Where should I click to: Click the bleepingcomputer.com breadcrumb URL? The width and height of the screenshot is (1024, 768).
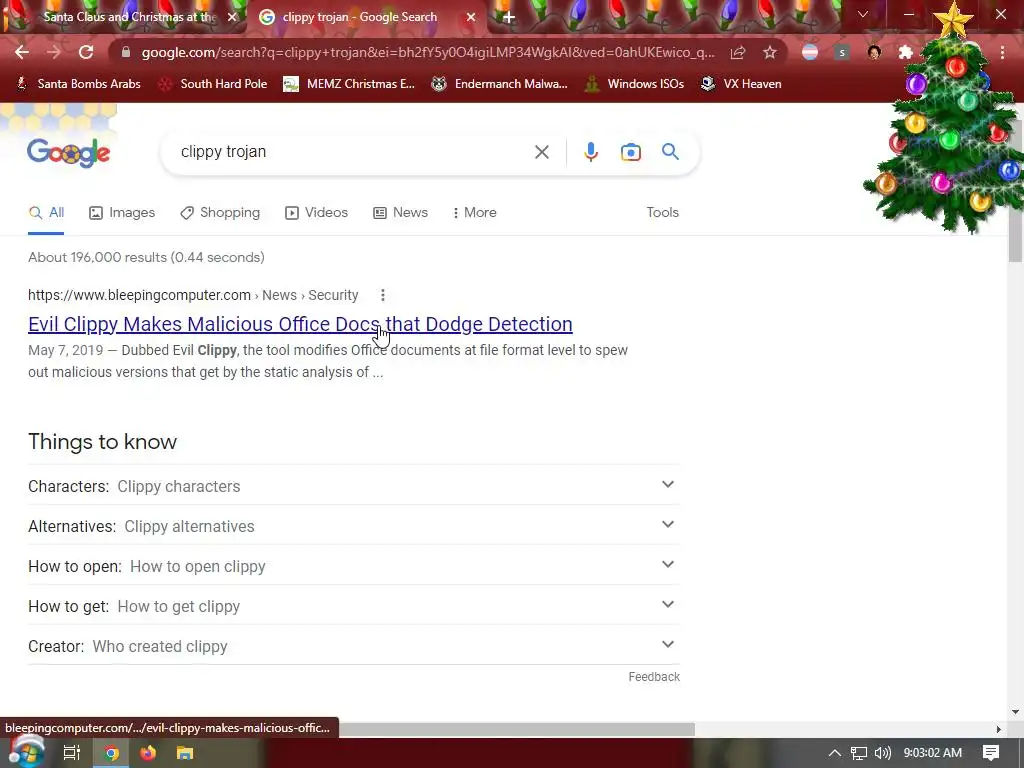coord(193,295)
